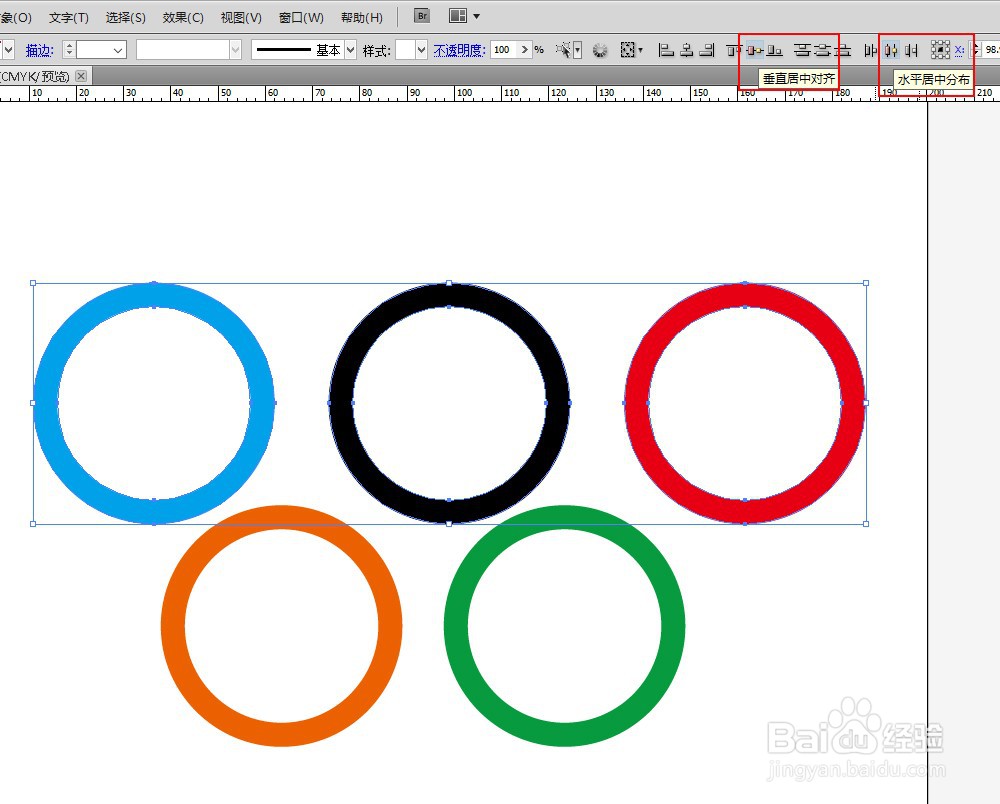Screen dimensions: 1000x804
Task: Open the 视图(V) menu
Action: coord(241,17)
